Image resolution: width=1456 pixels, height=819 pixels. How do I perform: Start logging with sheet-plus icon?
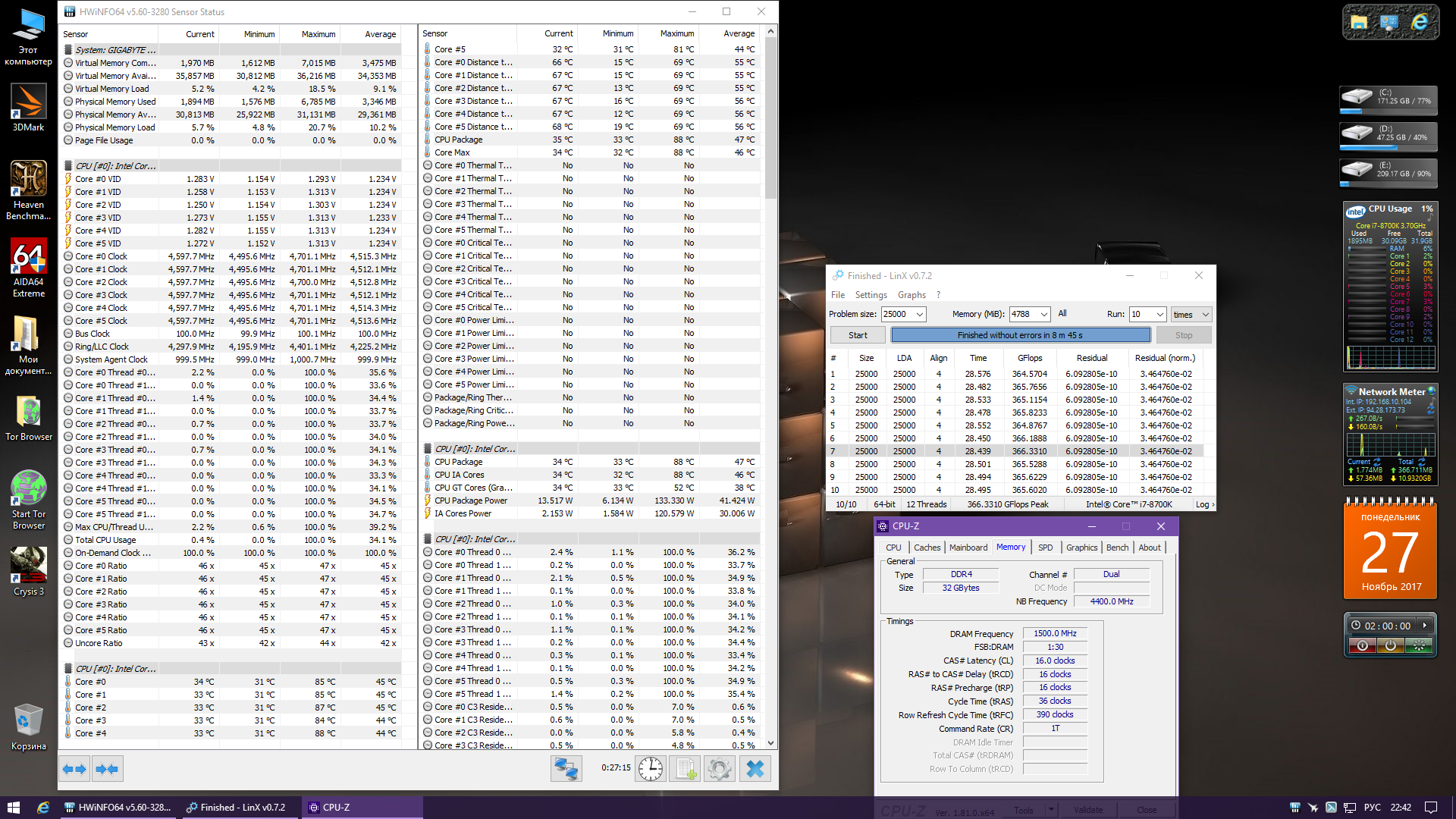click(686, 769)
